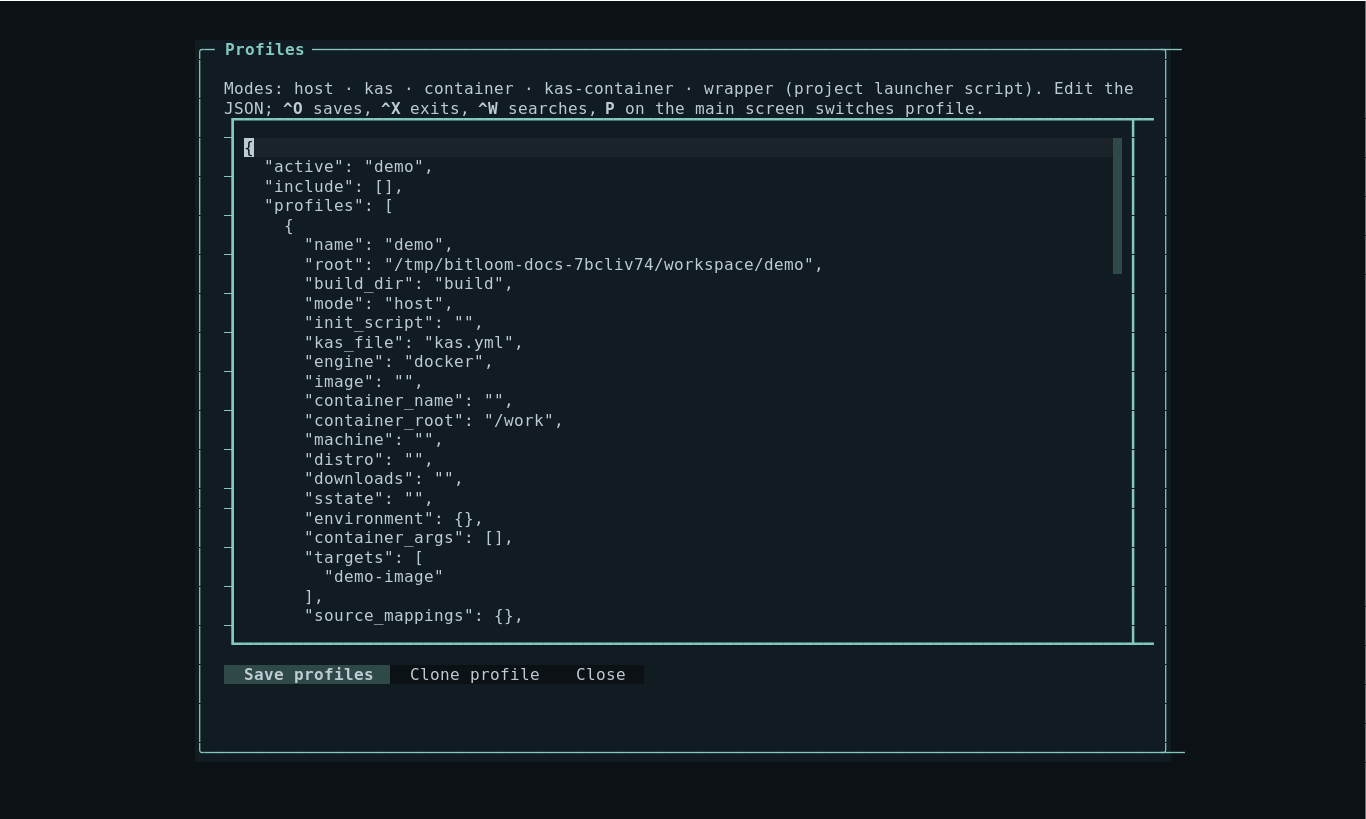1366x819 pixels.
Task: Click the "container_root": "/work" line
Action: (x=434, y=421)
